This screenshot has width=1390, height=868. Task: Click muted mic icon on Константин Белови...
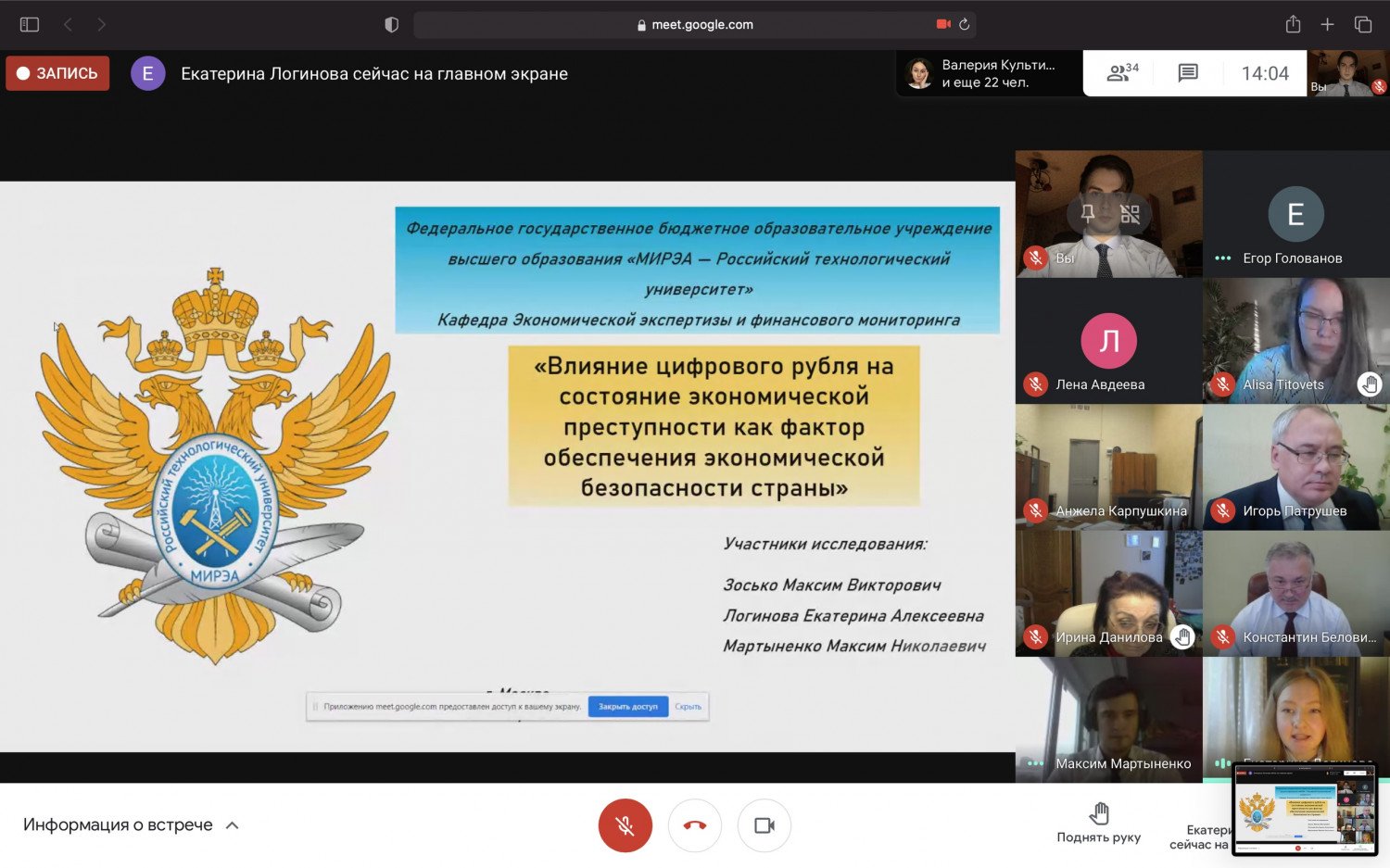click(x=1223, y=636)
